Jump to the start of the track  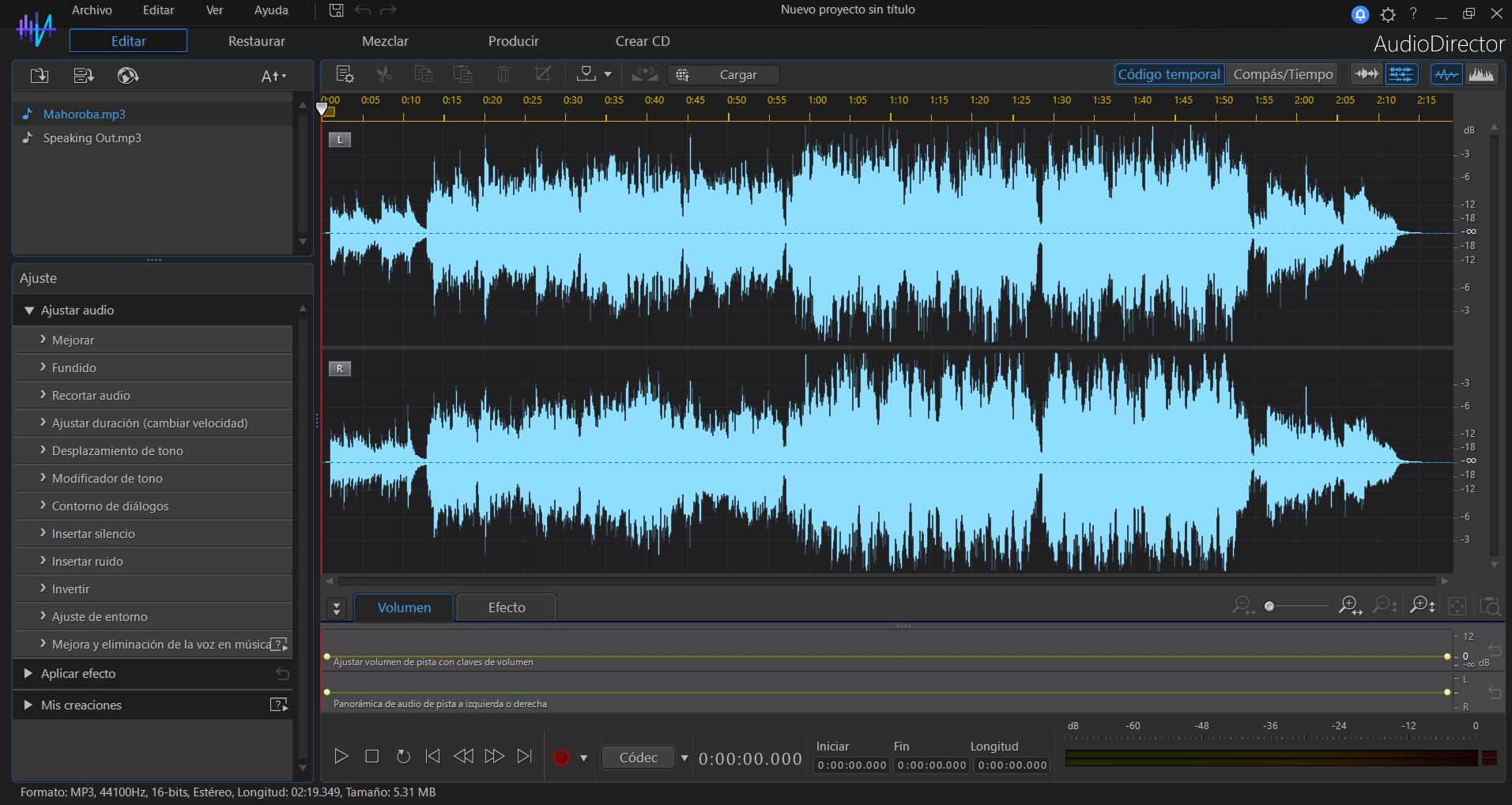(432, 757)
